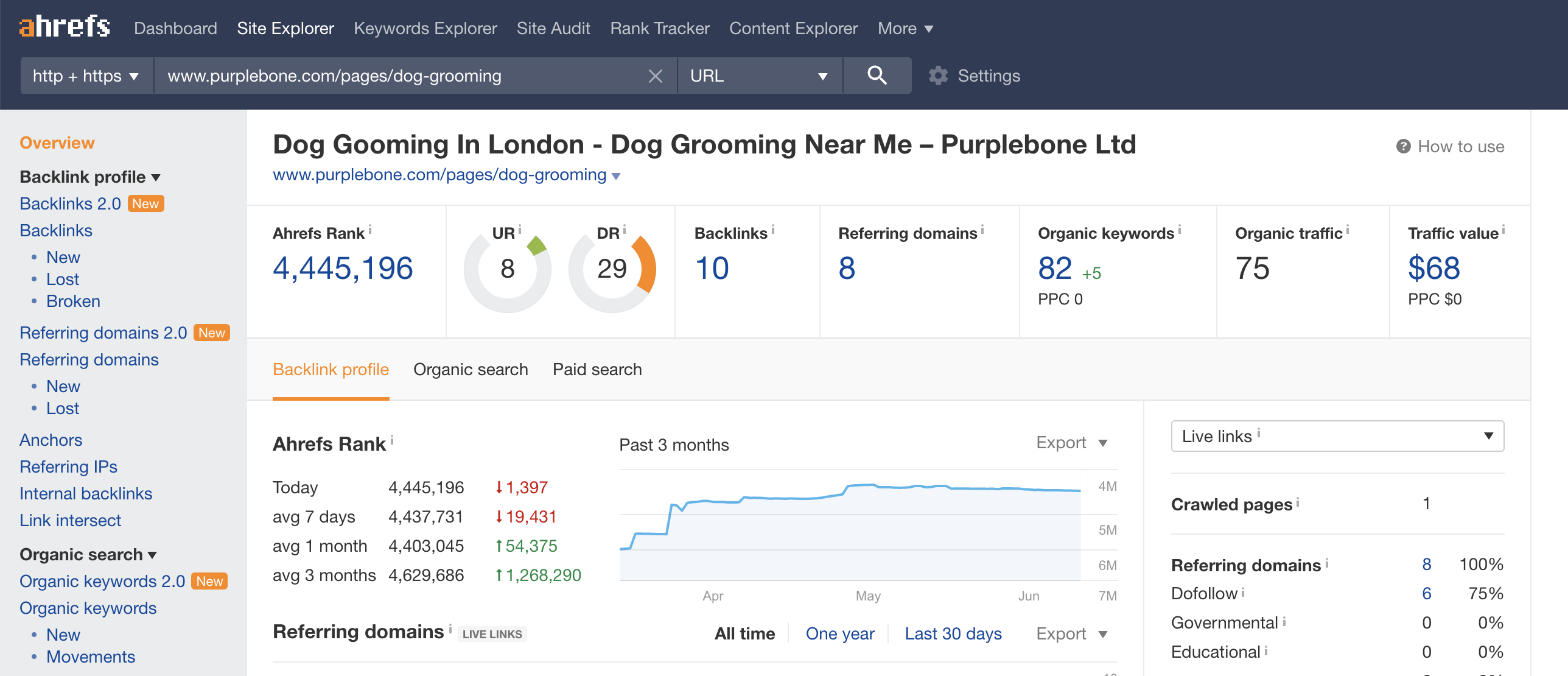Switch to the Organic search tab

point(471,370)
